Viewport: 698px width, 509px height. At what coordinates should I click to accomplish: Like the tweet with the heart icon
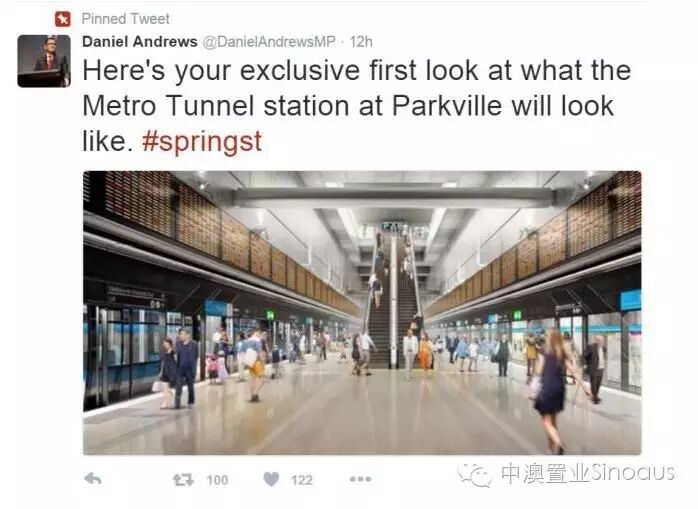[271, 479]
